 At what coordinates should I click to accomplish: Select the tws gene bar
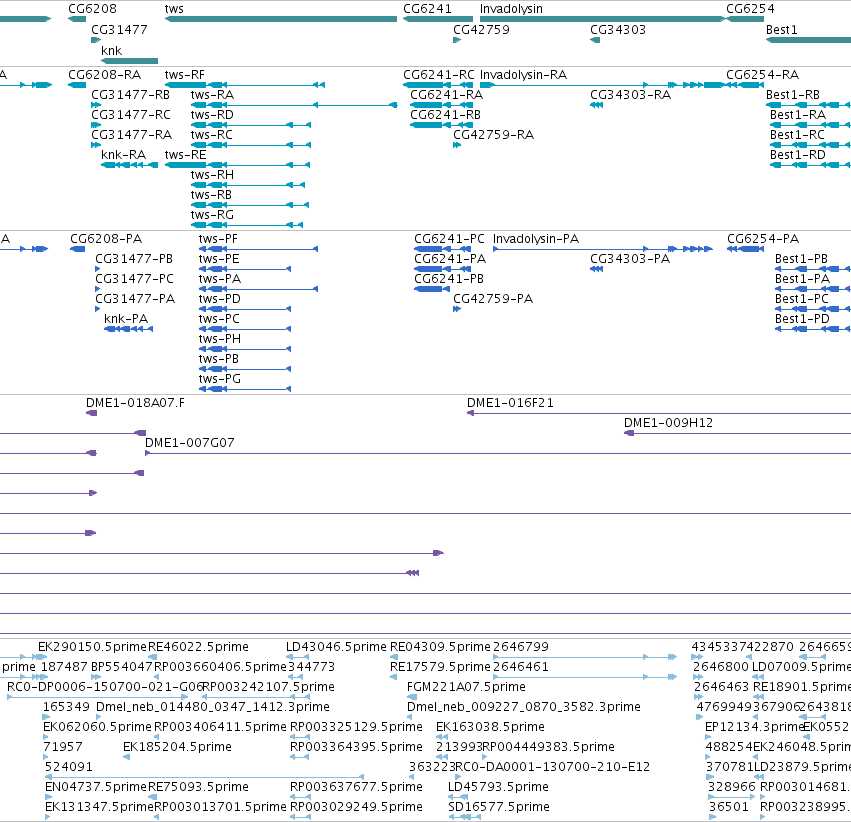click(x=281, y=19)
